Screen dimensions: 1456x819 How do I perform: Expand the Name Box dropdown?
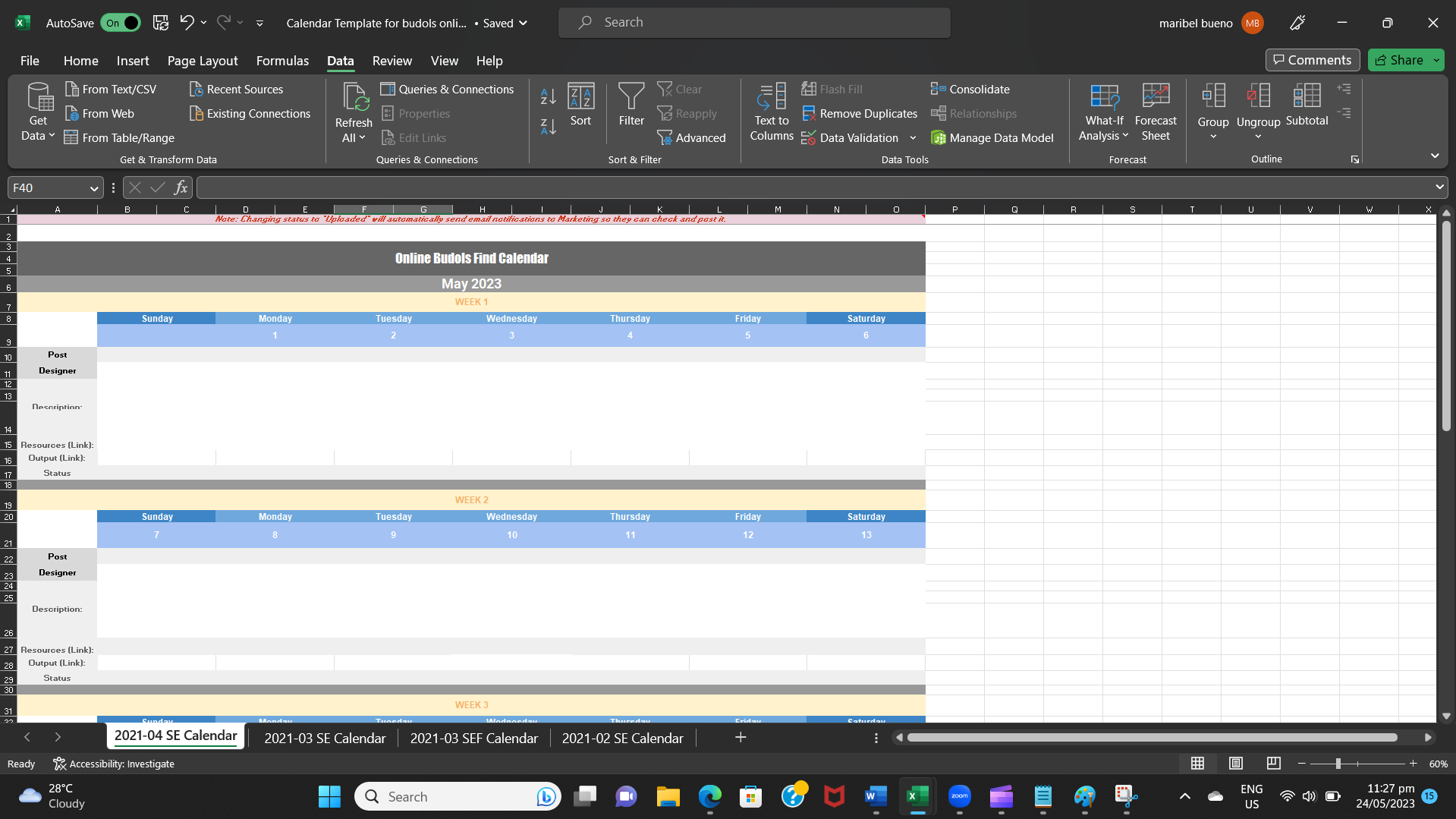(94, 188)
